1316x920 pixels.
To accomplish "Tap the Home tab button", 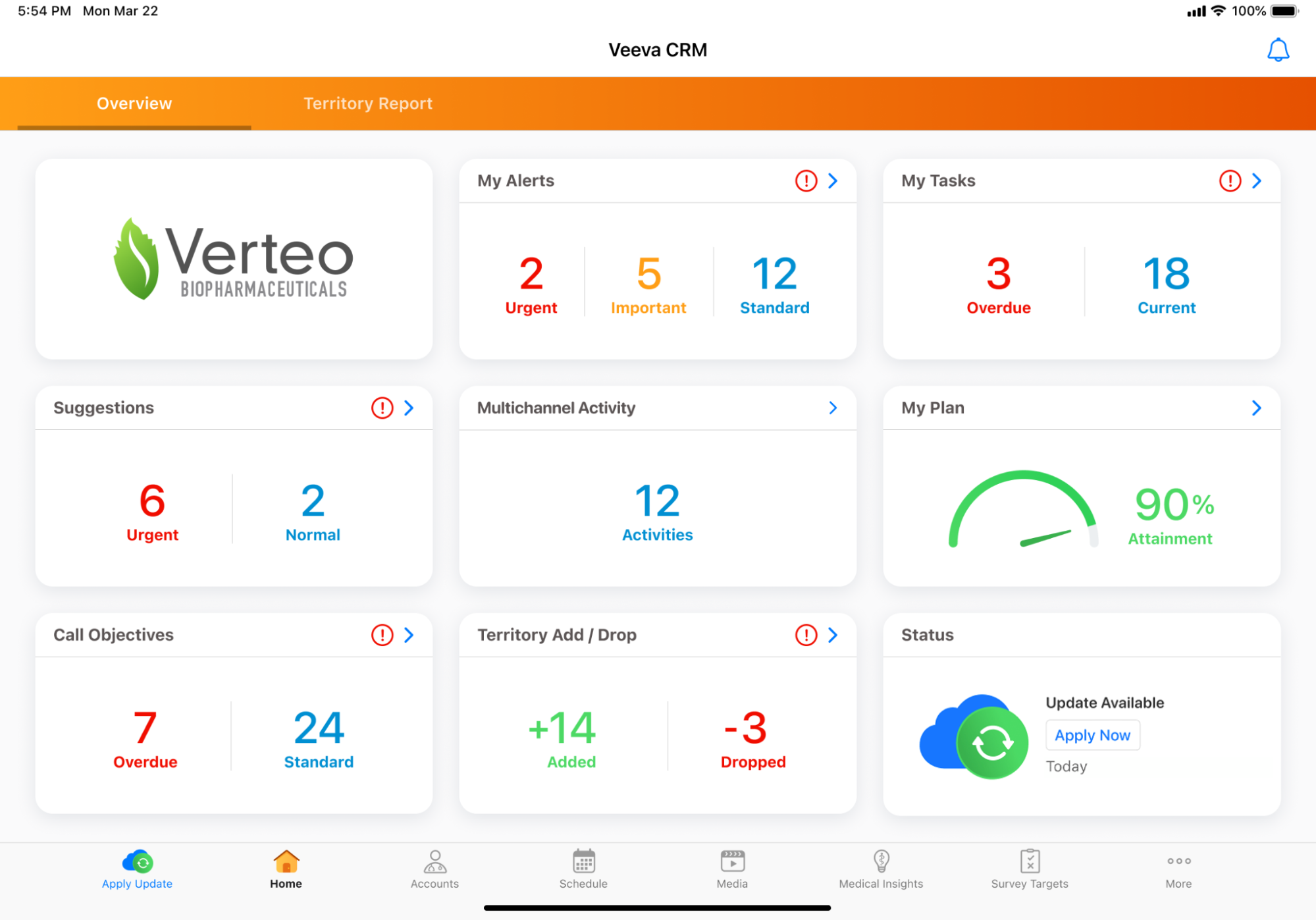I will (286, 869).
